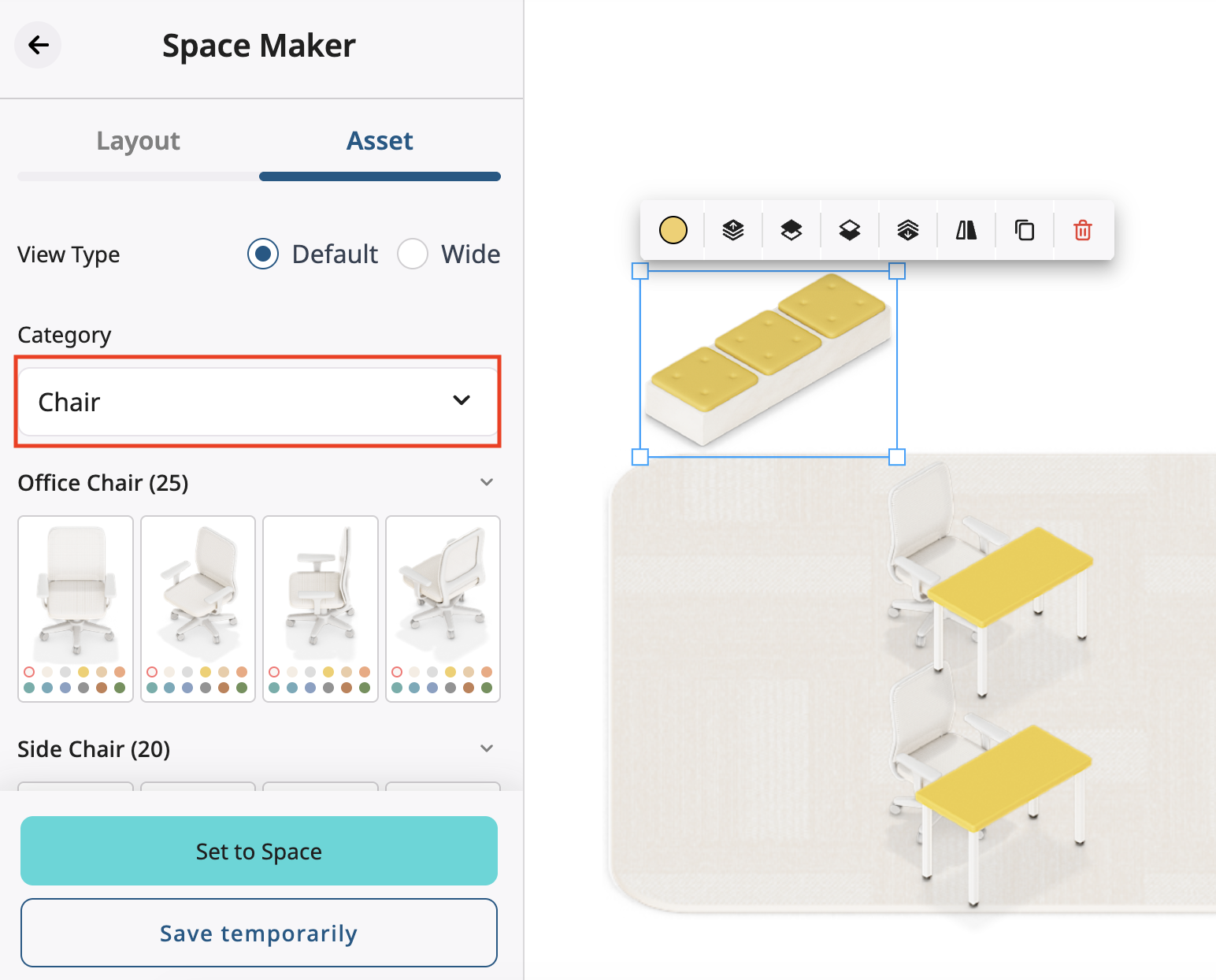This screenshot has width=1216, height=980.
Task: Expand the Side Chair section
Action: (487, 748)
